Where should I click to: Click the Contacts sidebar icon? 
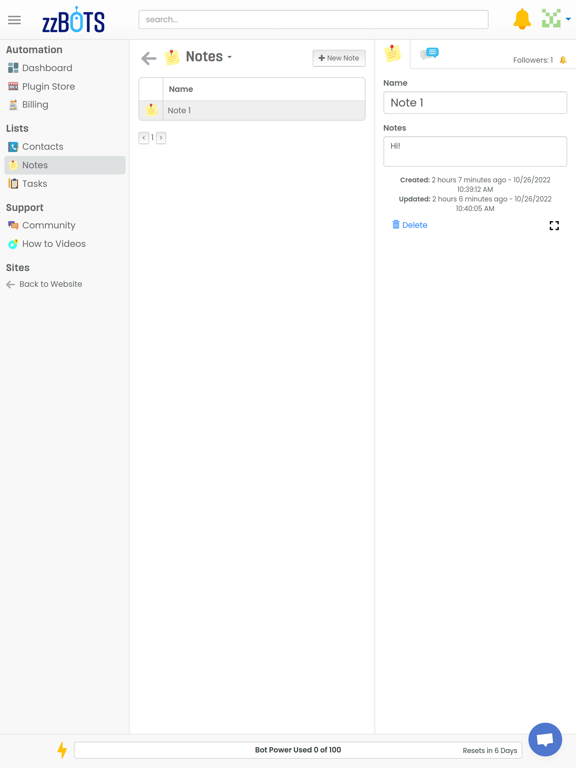(x=13, y=147)
